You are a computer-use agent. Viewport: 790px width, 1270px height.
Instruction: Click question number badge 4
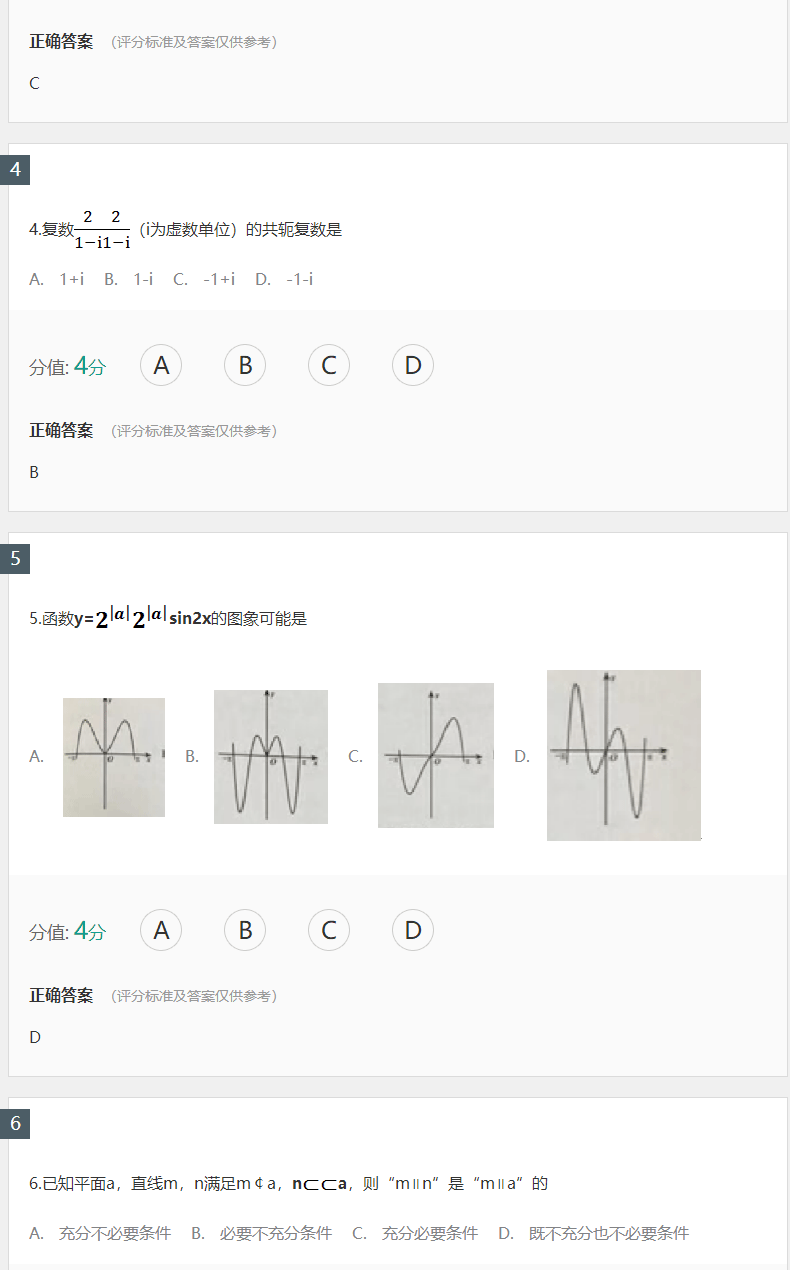pyautogui.click(x=13, y=169)
